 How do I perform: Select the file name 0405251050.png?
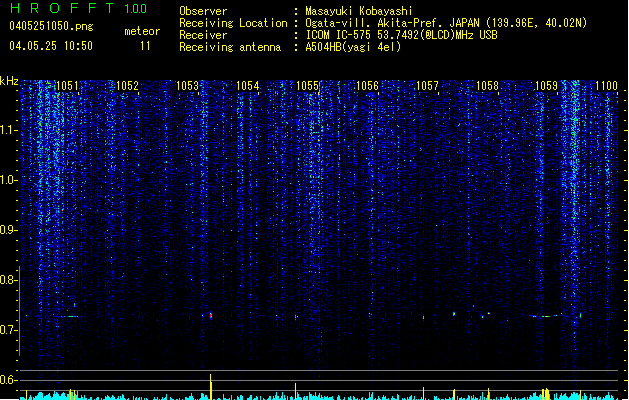pyautogui.click(x=51, y=26)
